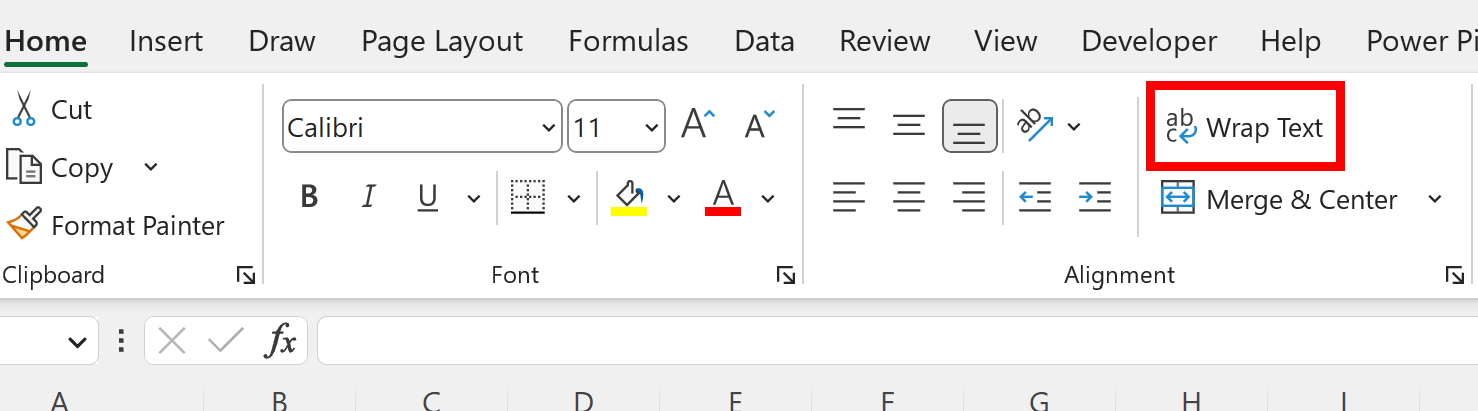Open the Calibri font name dropdown
The image size is (1478, 411).
422,126
